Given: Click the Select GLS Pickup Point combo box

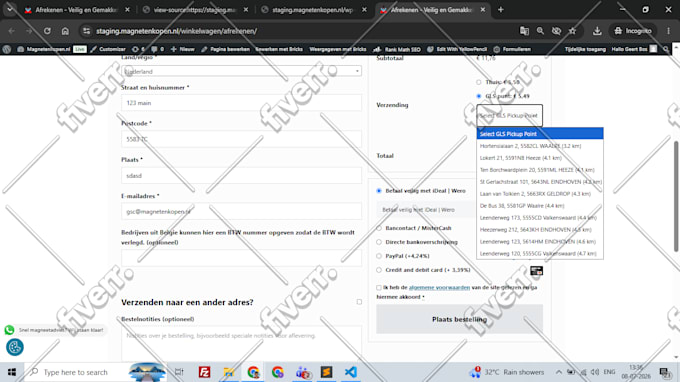Looking at the screenshot, I should [x=510, y=115].
